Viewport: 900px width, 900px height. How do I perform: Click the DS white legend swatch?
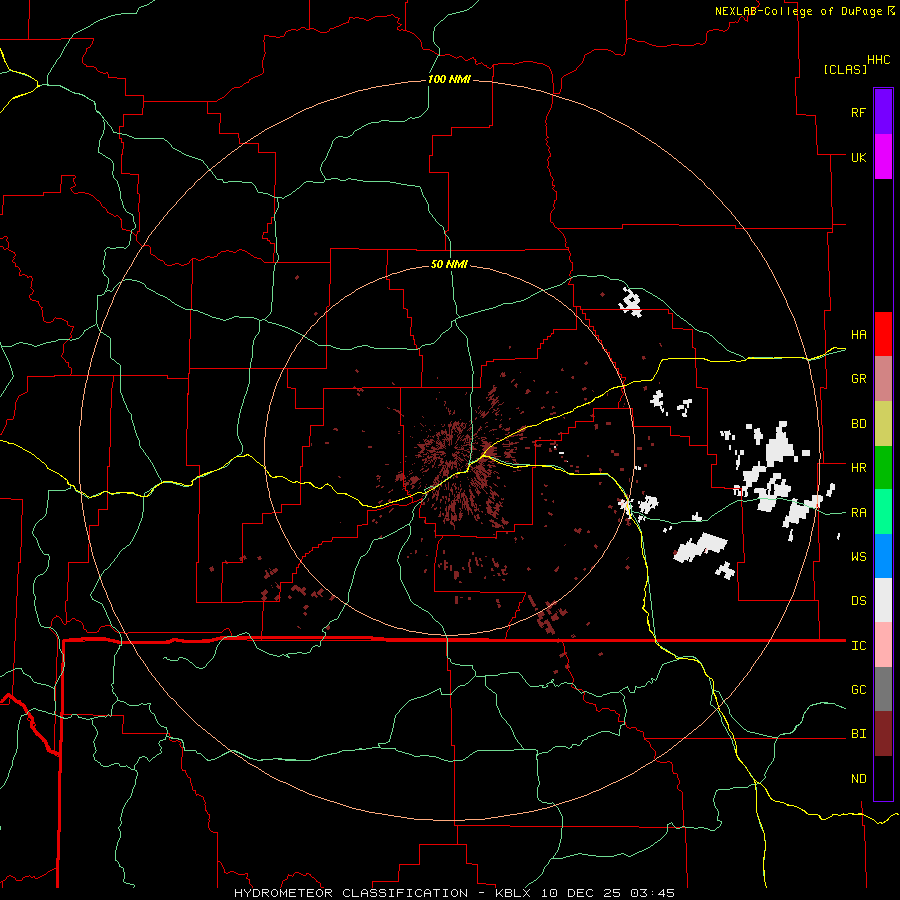tap(883, 600)
